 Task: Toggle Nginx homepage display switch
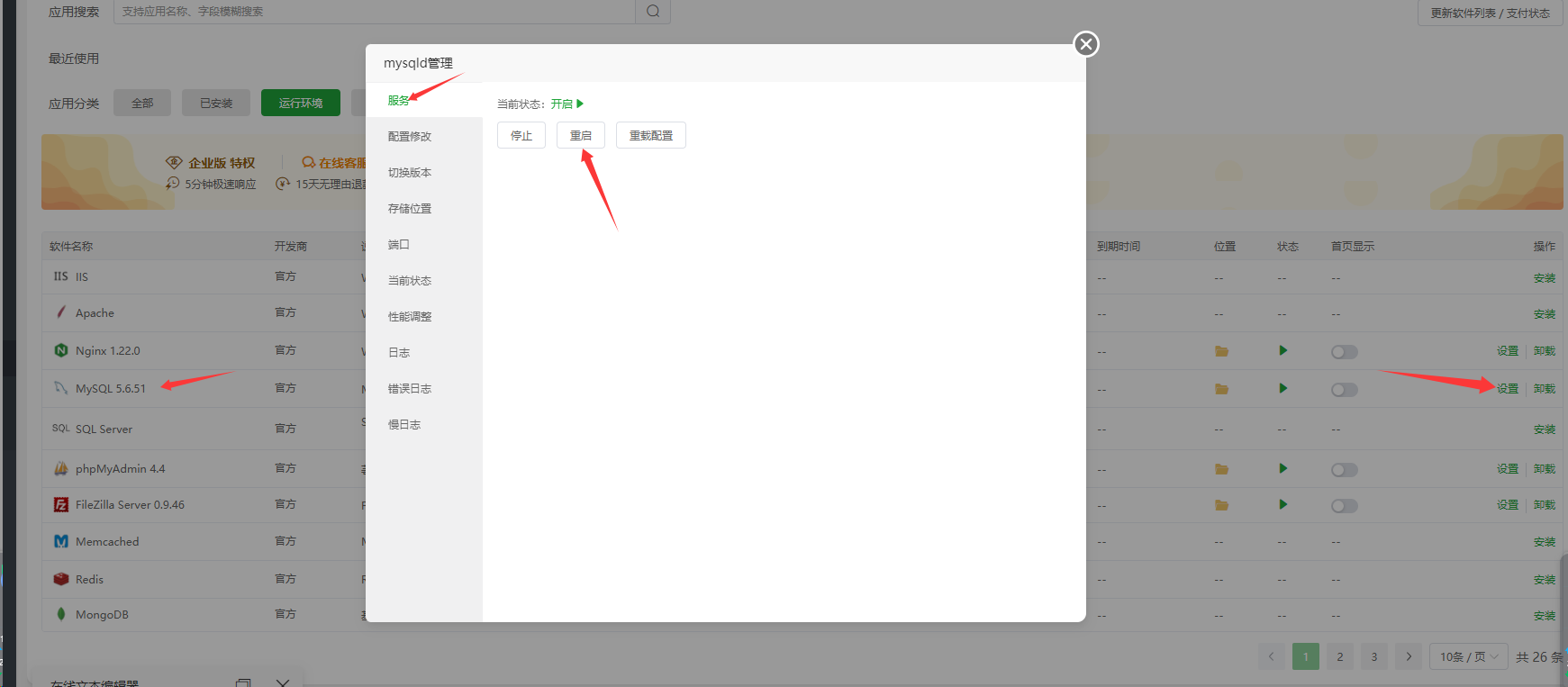click(x=1345, y=352)
